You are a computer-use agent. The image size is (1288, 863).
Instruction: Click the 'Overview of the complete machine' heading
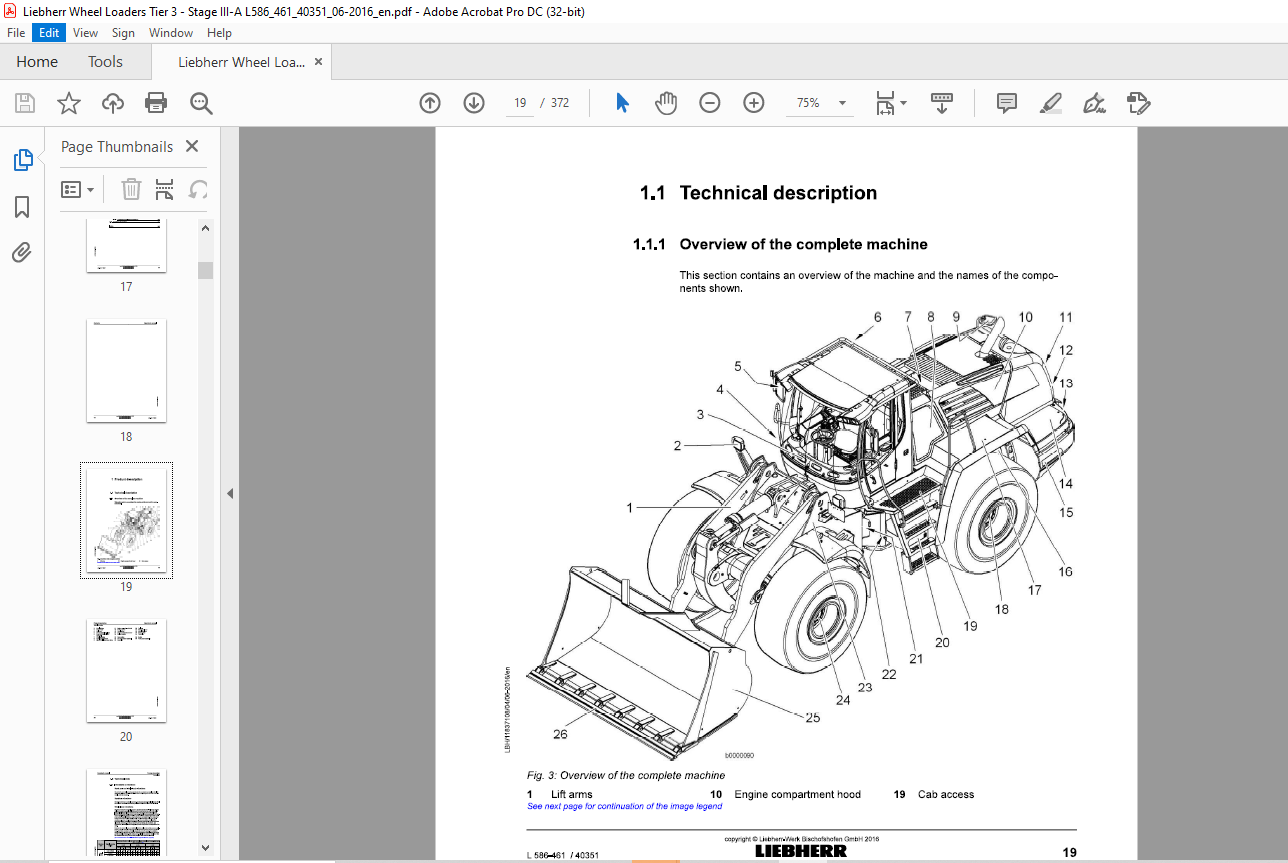[804, 244]
